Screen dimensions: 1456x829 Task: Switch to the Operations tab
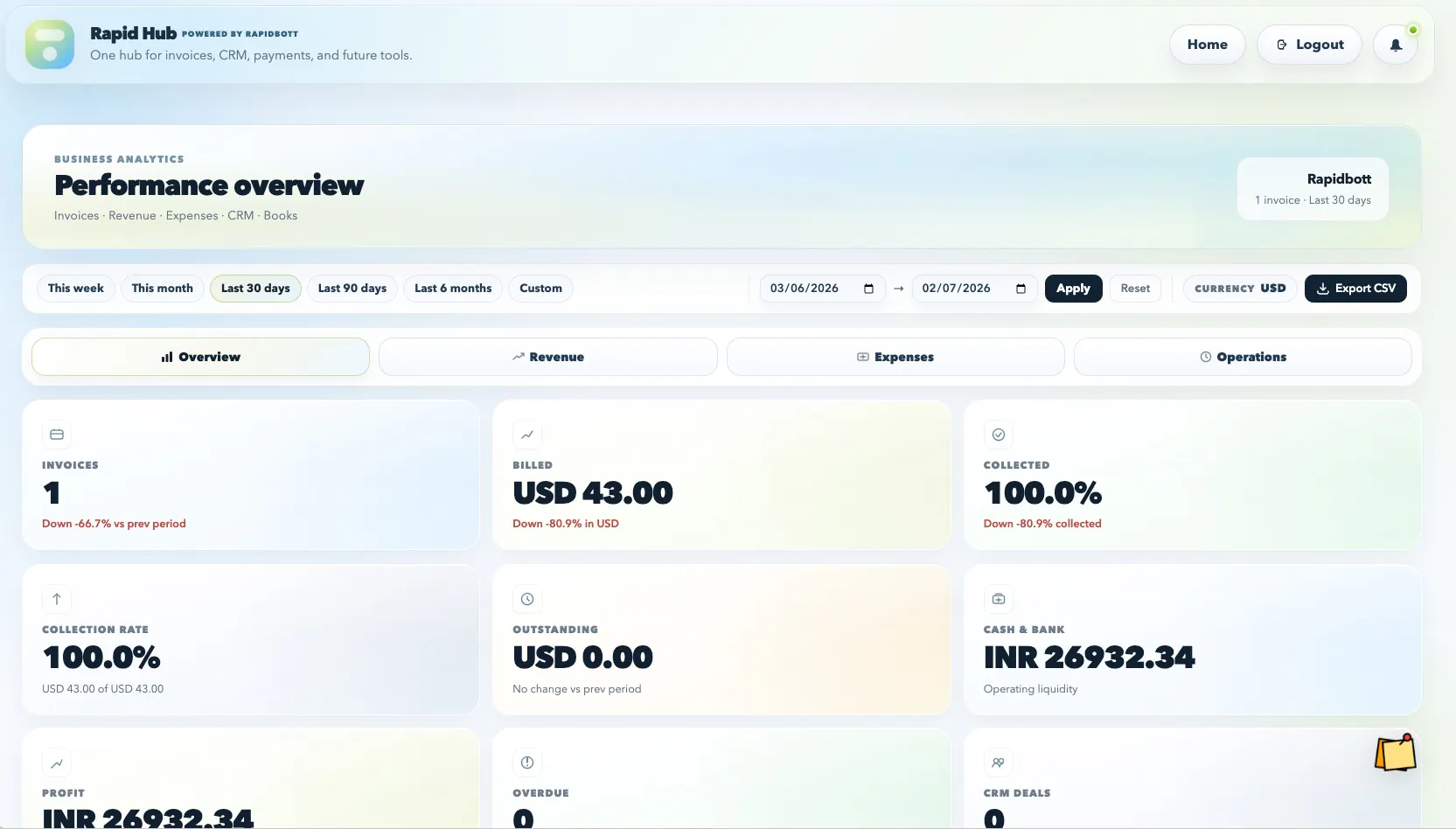tap(1243, 357)
